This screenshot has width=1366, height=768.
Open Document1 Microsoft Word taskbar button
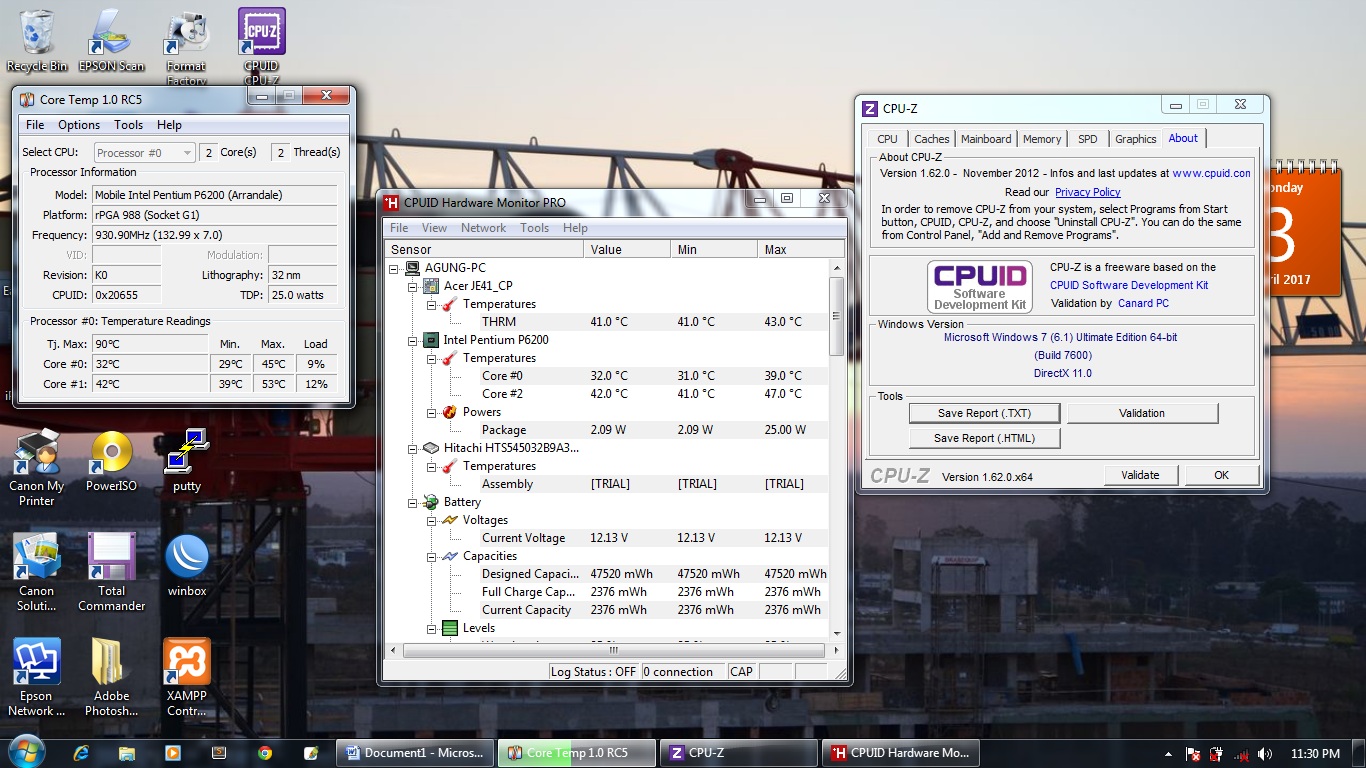click(415, 753)
